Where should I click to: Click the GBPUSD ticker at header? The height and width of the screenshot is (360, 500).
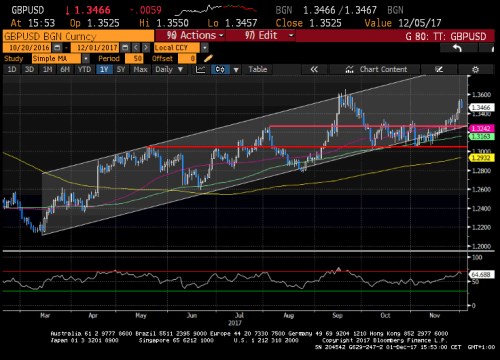click(28, 10)
